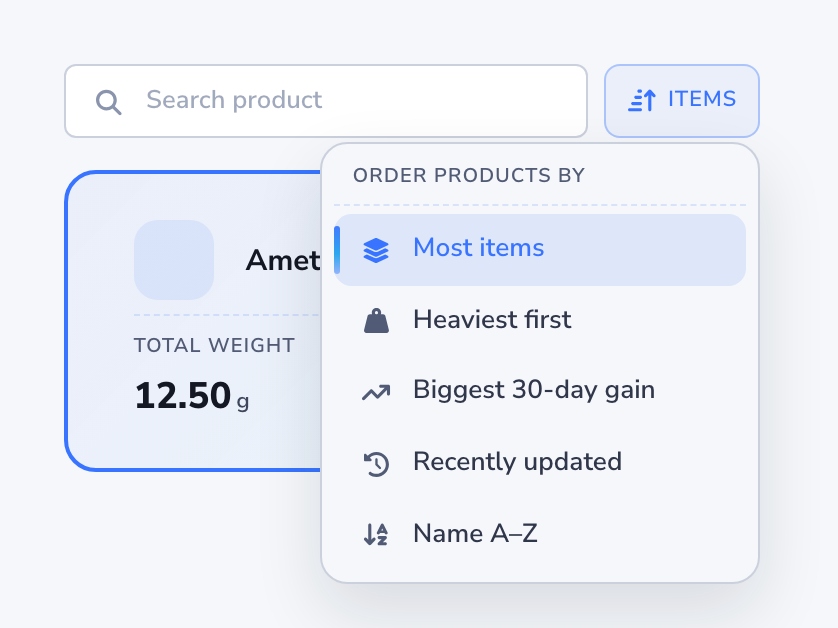Select the product name starting with Amet
The image size is (838, 628).
click(283, 261)
